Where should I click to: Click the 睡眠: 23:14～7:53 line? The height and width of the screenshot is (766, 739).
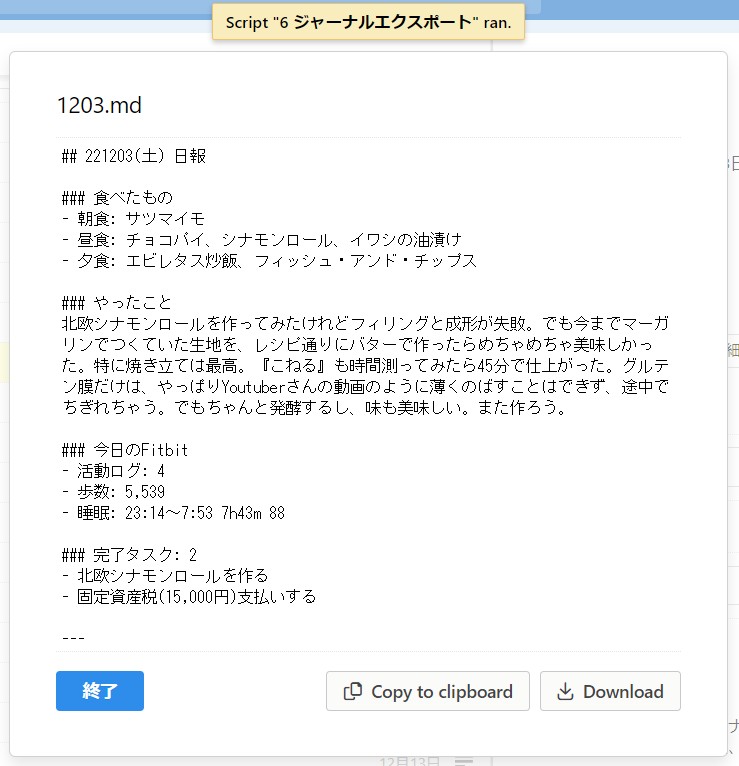[x=173, y=512]
